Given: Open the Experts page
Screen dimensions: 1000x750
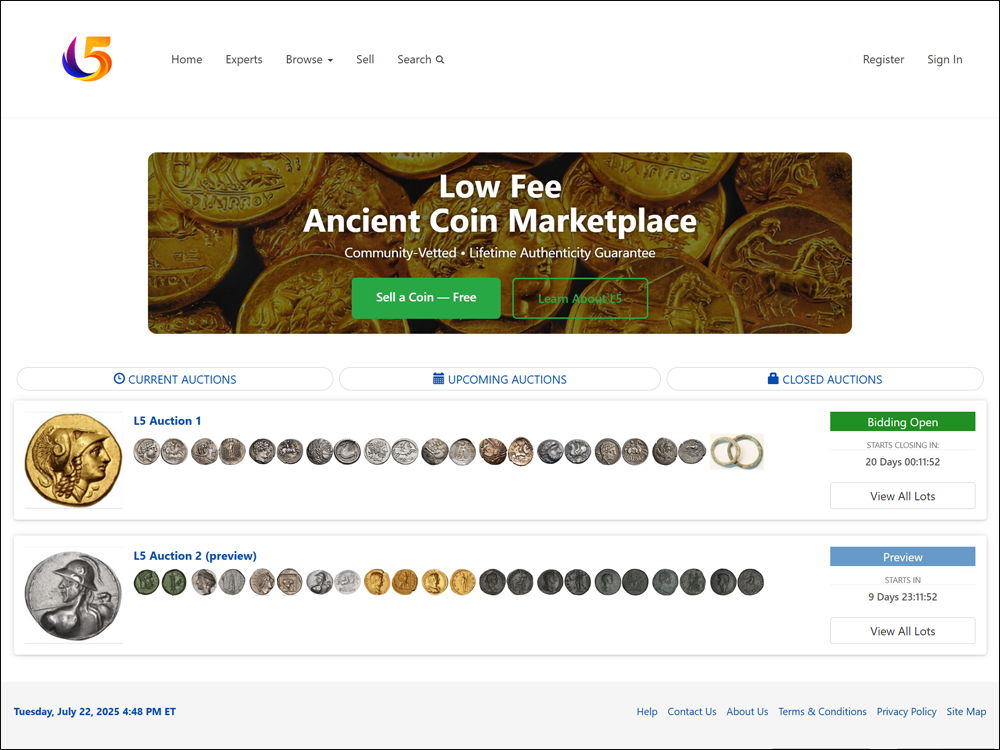Looking at the screenshot, I should [x=243, y=60].
